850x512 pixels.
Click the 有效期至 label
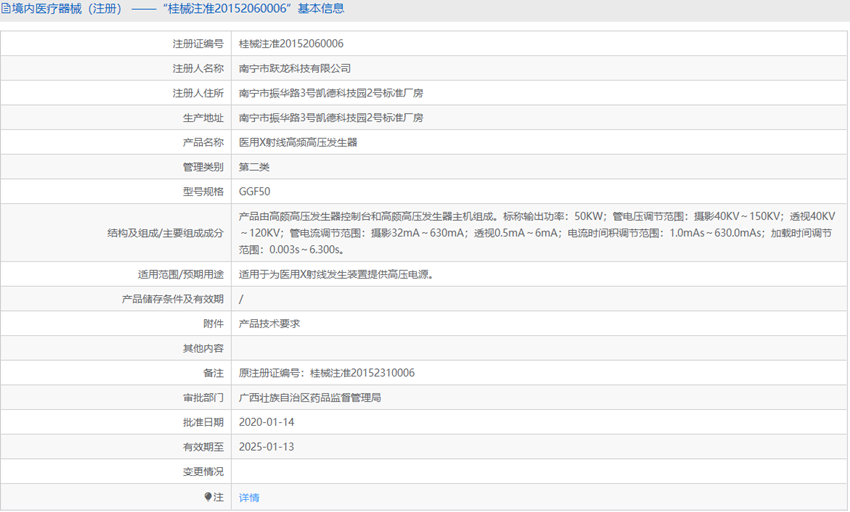(x=203, y=447)
